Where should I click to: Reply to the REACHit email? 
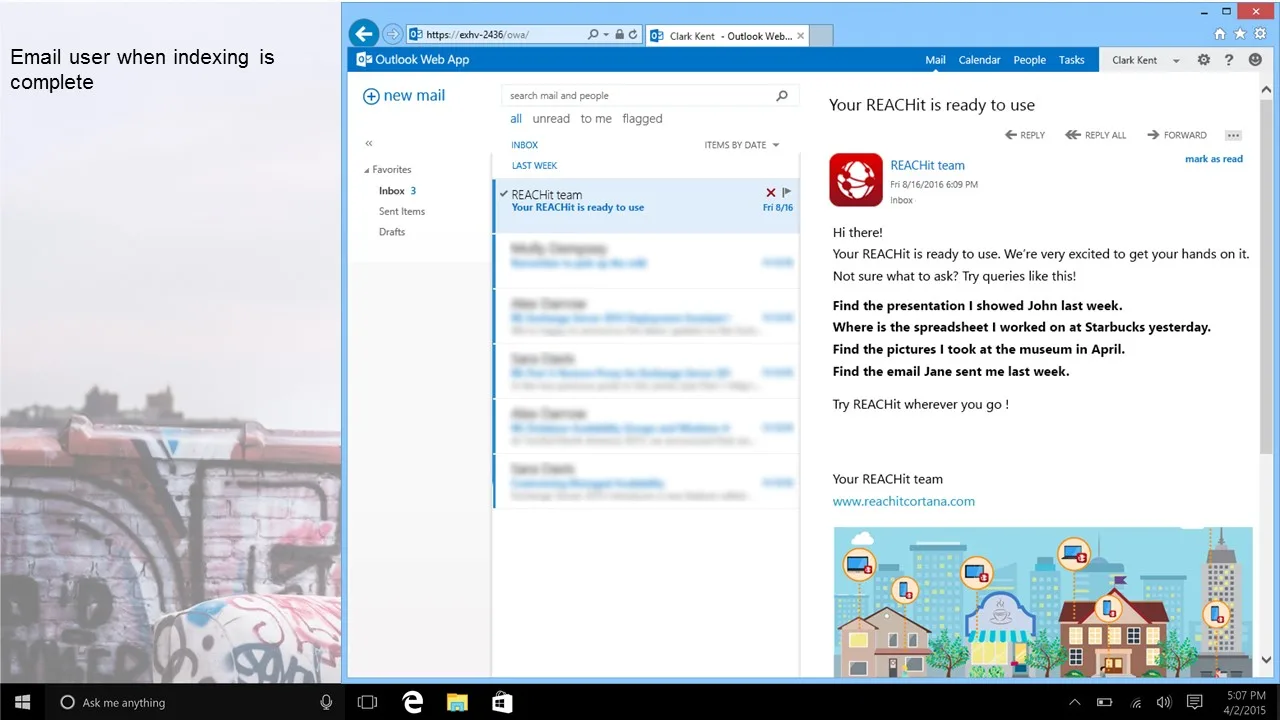click(x=1025, y=135)
